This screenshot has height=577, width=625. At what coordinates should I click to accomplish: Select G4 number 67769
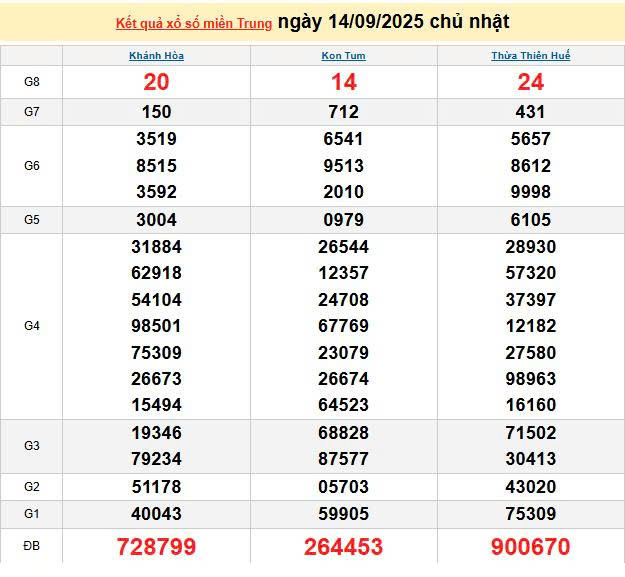click(x=344, y=326)
